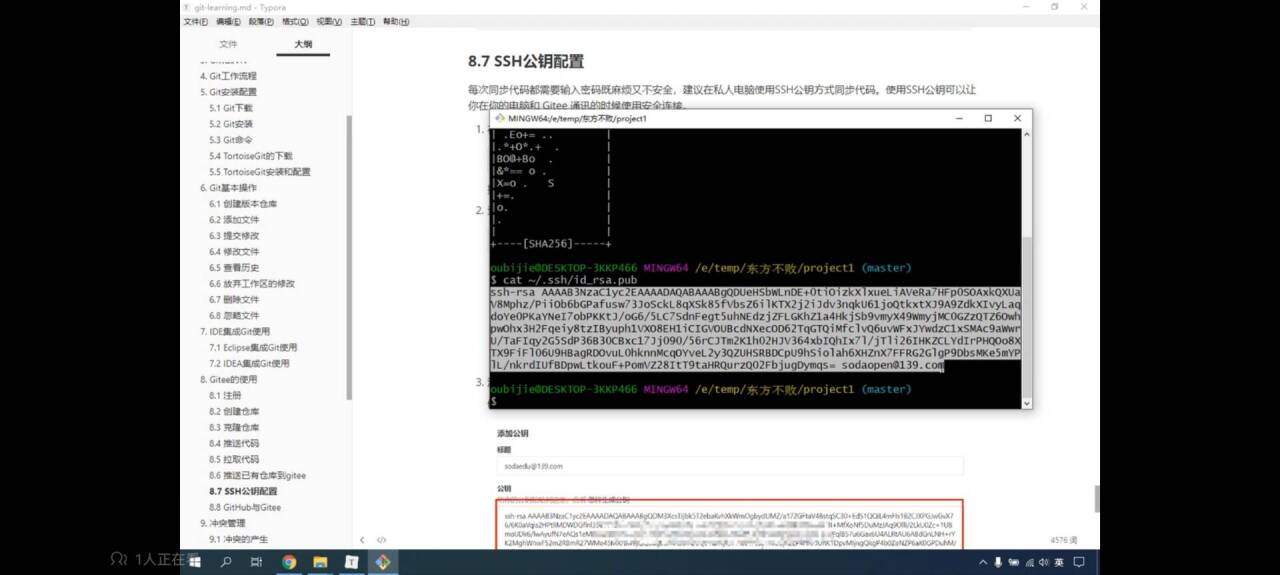Click the 4576 word count in status bar

pos(1064,540)
